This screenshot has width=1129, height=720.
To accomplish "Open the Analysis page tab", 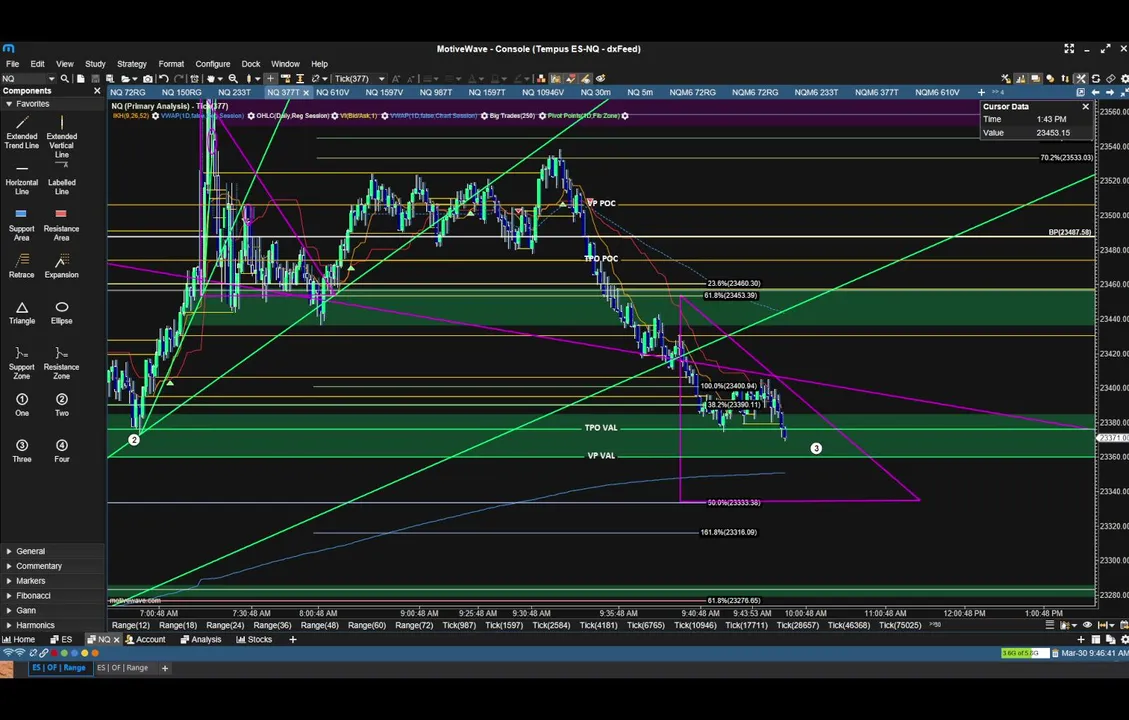I will coord(201,639).
